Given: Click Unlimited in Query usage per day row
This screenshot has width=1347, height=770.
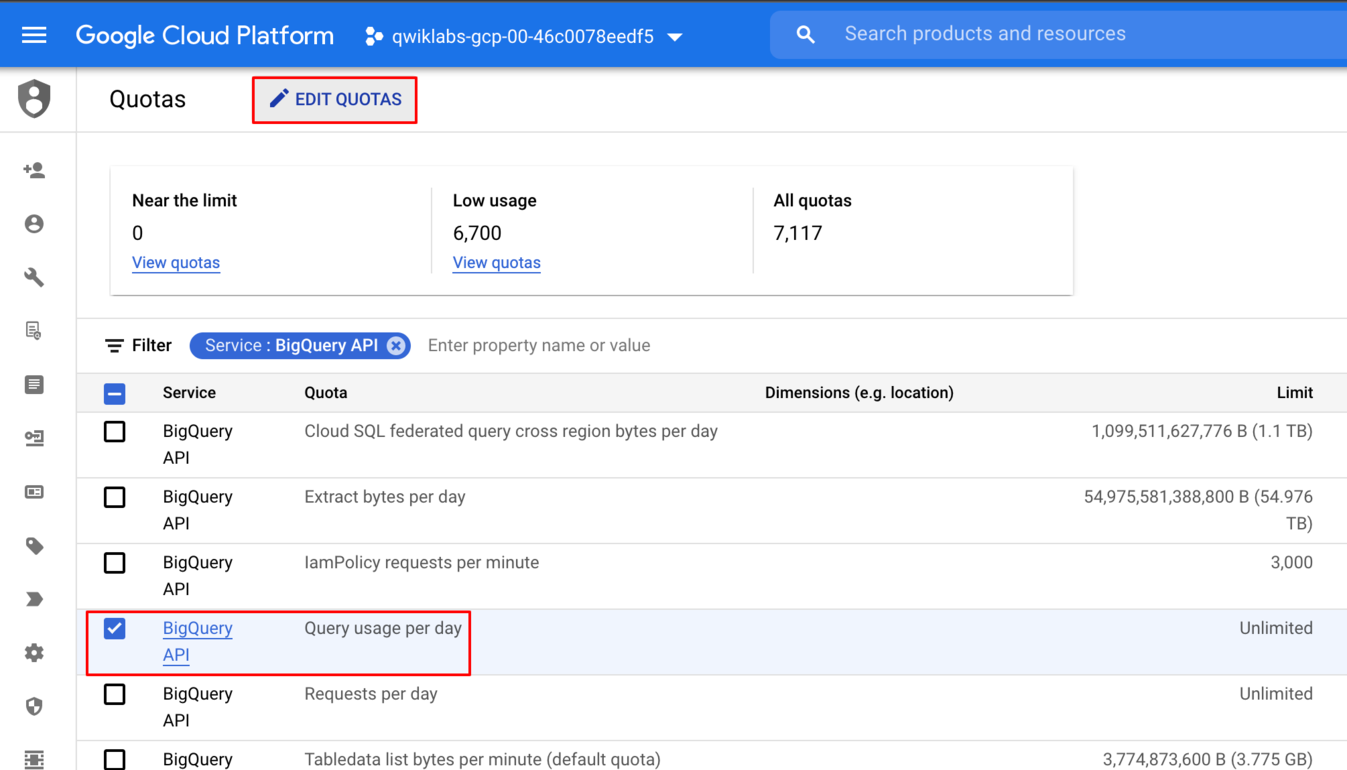Looking at the screenshot, I should [x=1276, y=629].
